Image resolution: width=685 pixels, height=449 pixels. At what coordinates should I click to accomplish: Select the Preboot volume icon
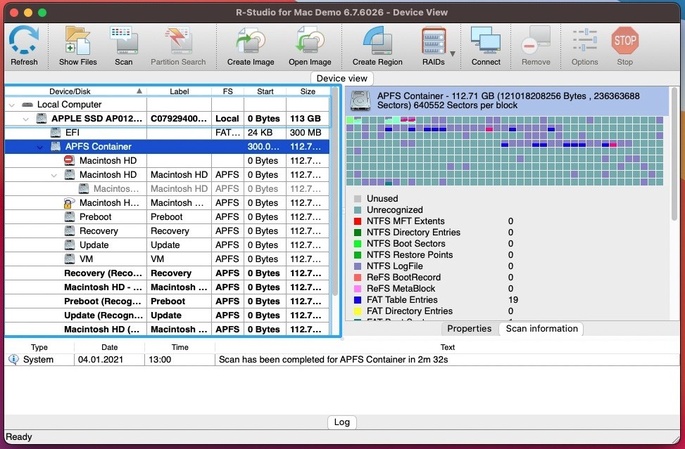69,217
